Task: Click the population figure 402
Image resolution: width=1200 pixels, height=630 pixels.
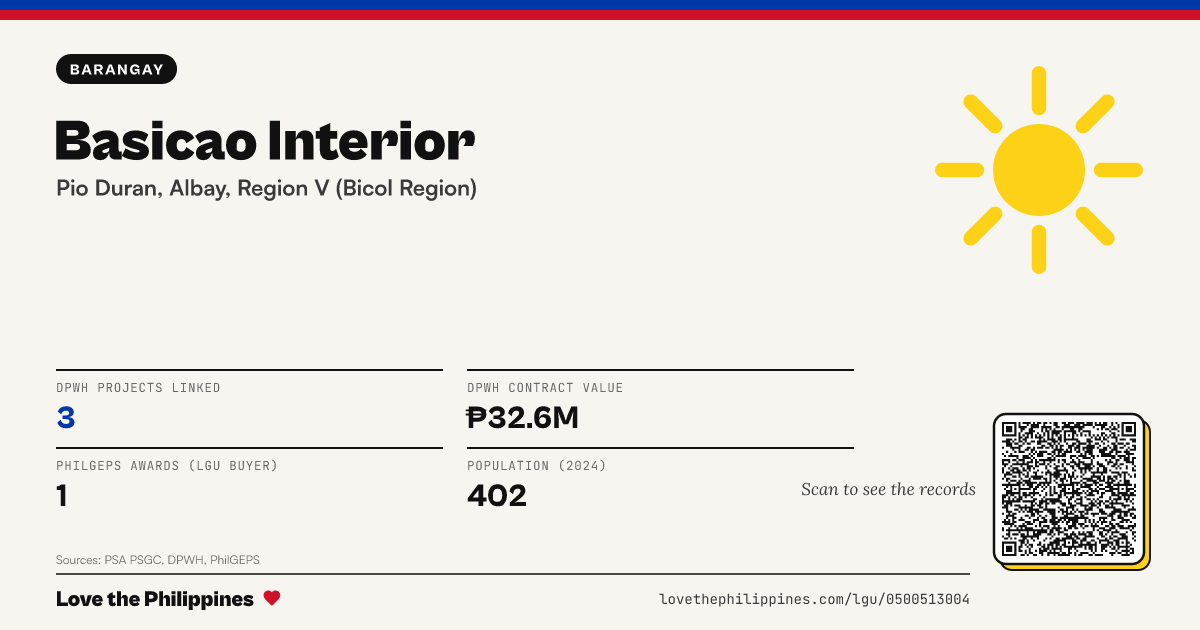Action: point(497,495)
